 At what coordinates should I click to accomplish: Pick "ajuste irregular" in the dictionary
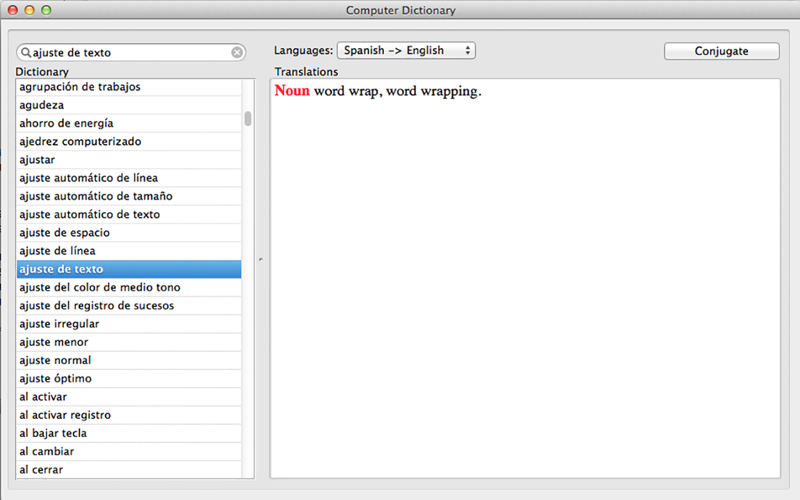click(129, 324)
